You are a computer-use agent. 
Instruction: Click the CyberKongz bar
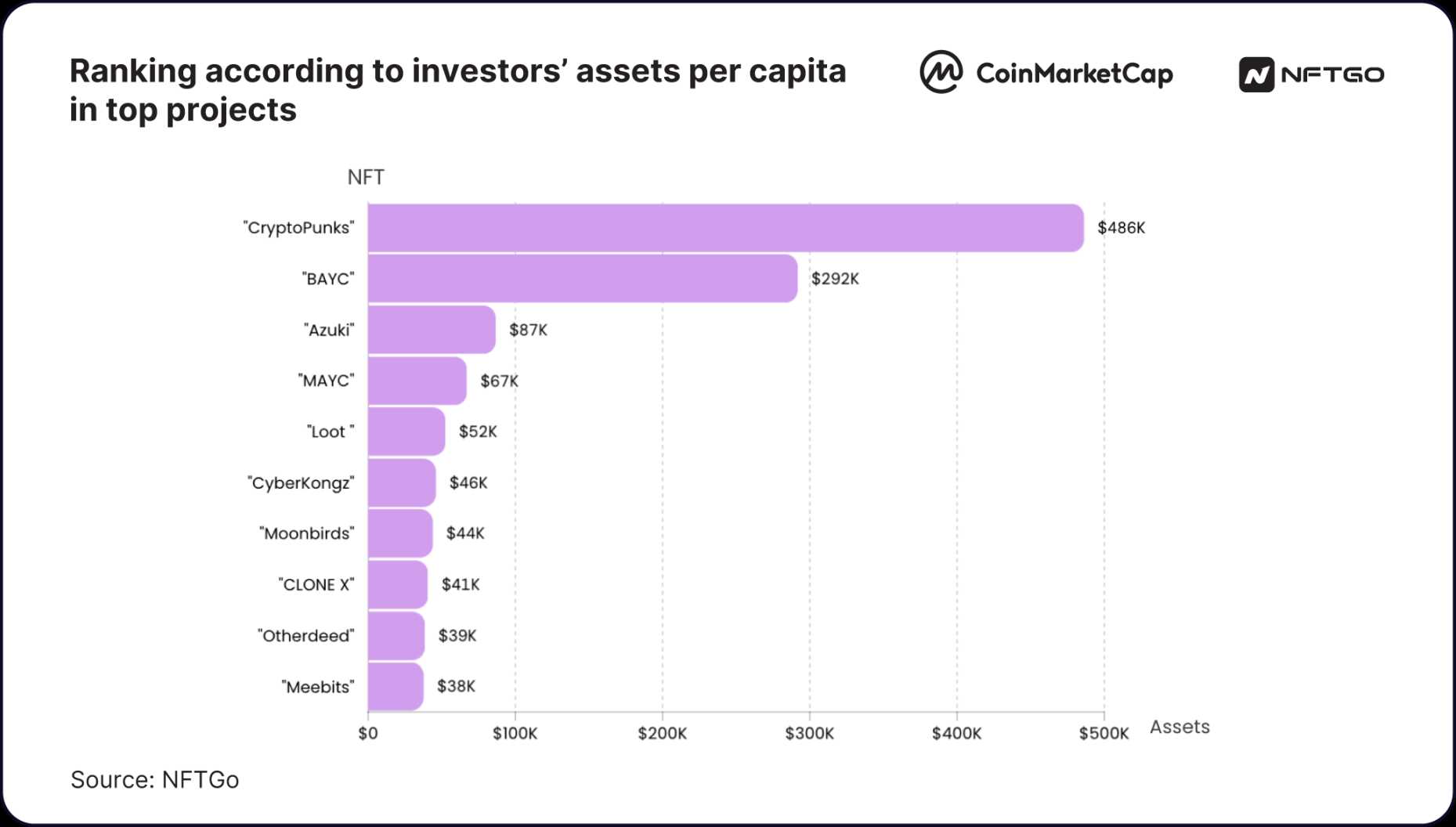(401, 482)
